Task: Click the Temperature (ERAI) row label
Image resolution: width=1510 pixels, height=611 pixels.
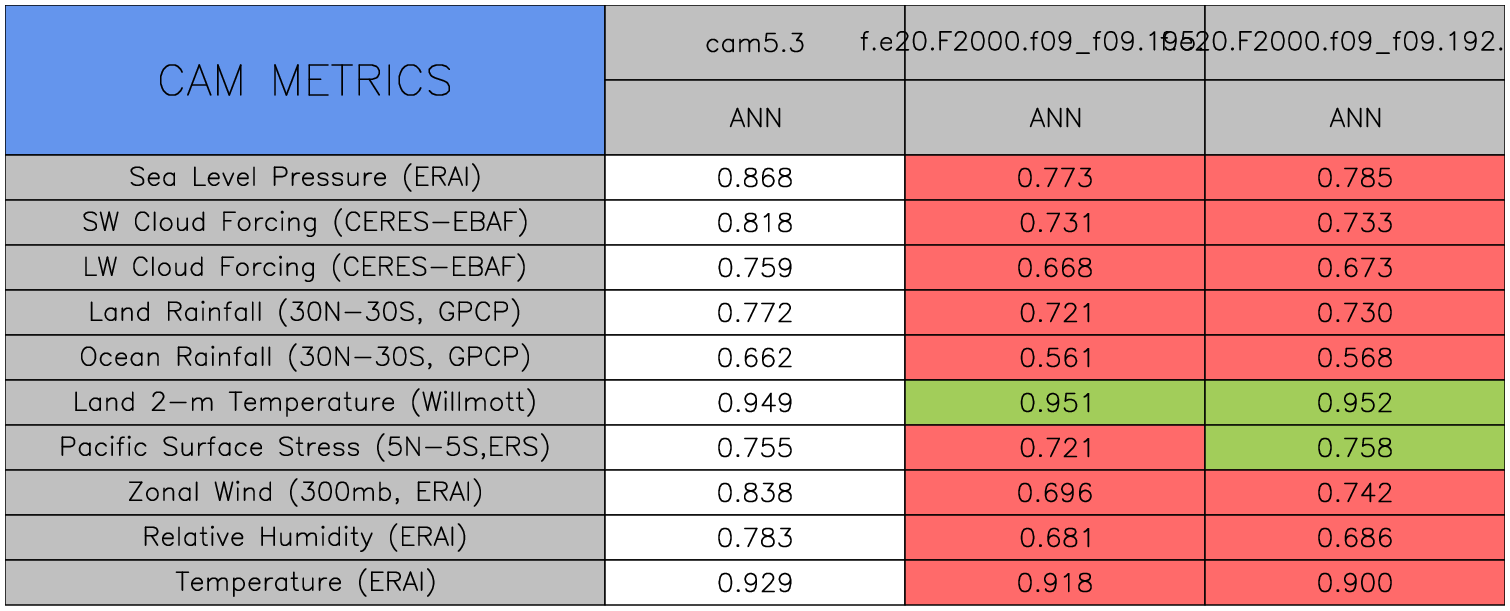Action: click(x=305, y=583)
